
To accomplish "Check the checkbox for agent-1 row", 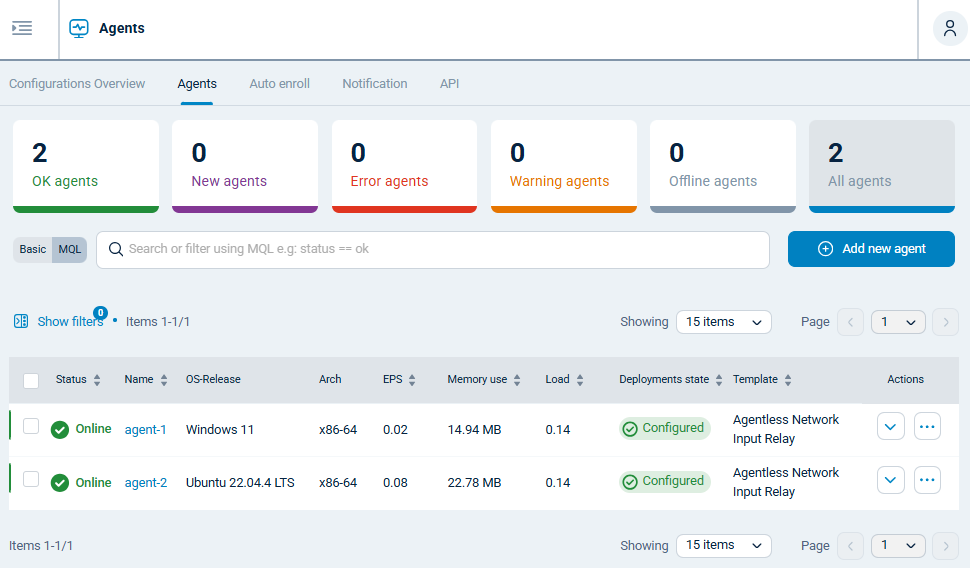I will click(x=31, y=427).
